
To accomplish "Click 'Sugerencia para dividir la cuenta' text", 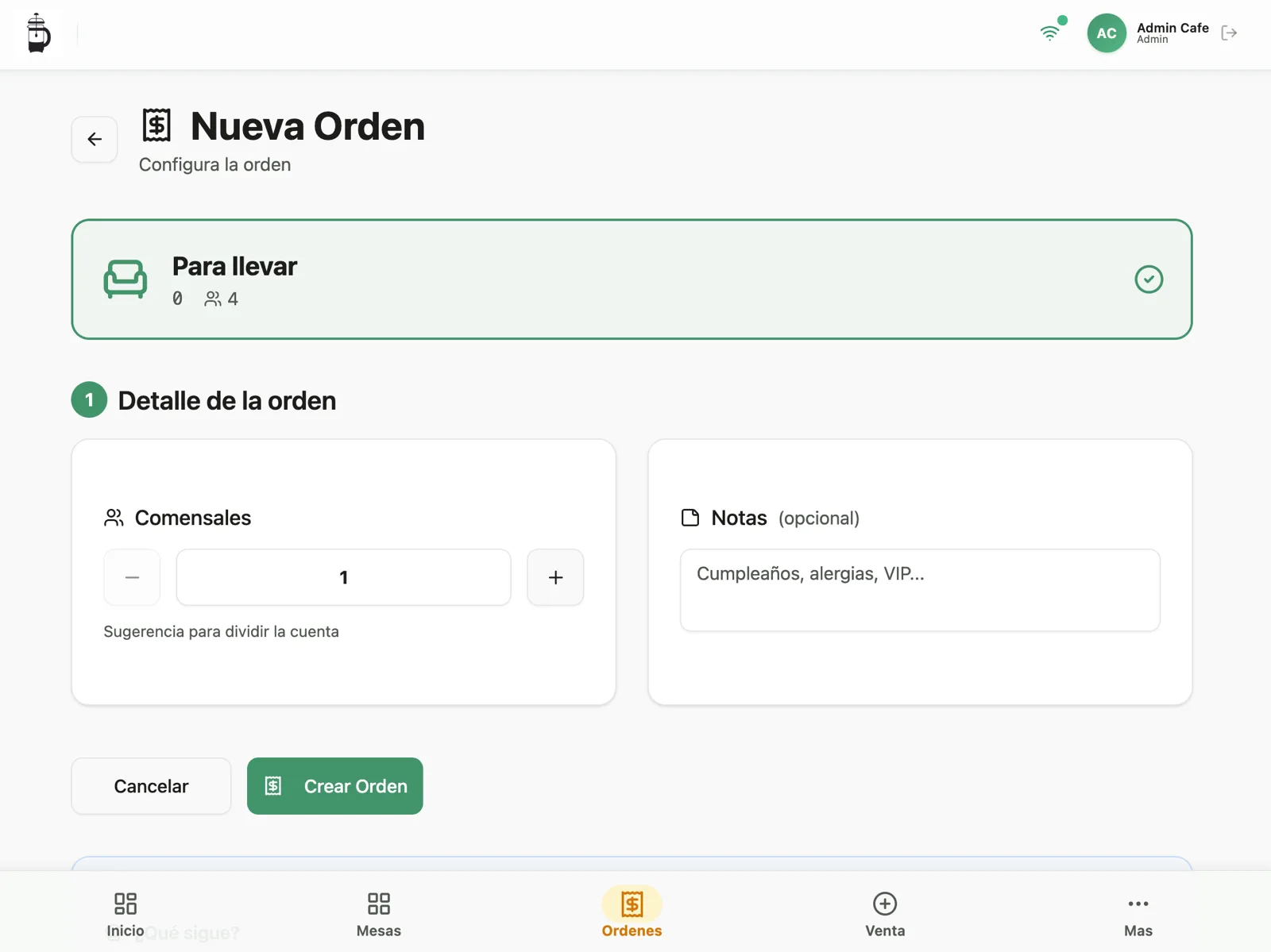I will [x=221, y=631].
